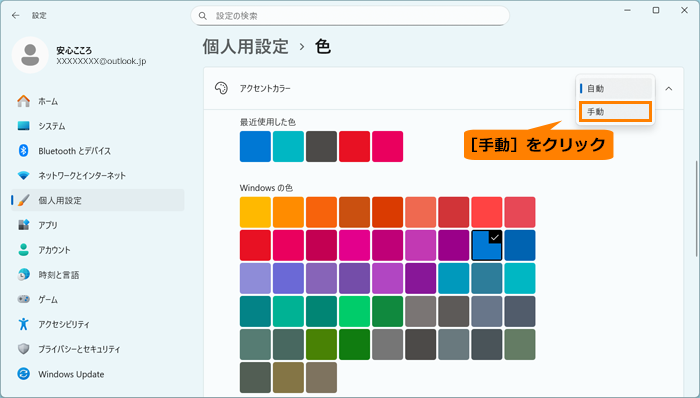Viewport: 700px width, 398px height.
Task: Click the Windows Update sync icon
Action: tap(24, 374)
